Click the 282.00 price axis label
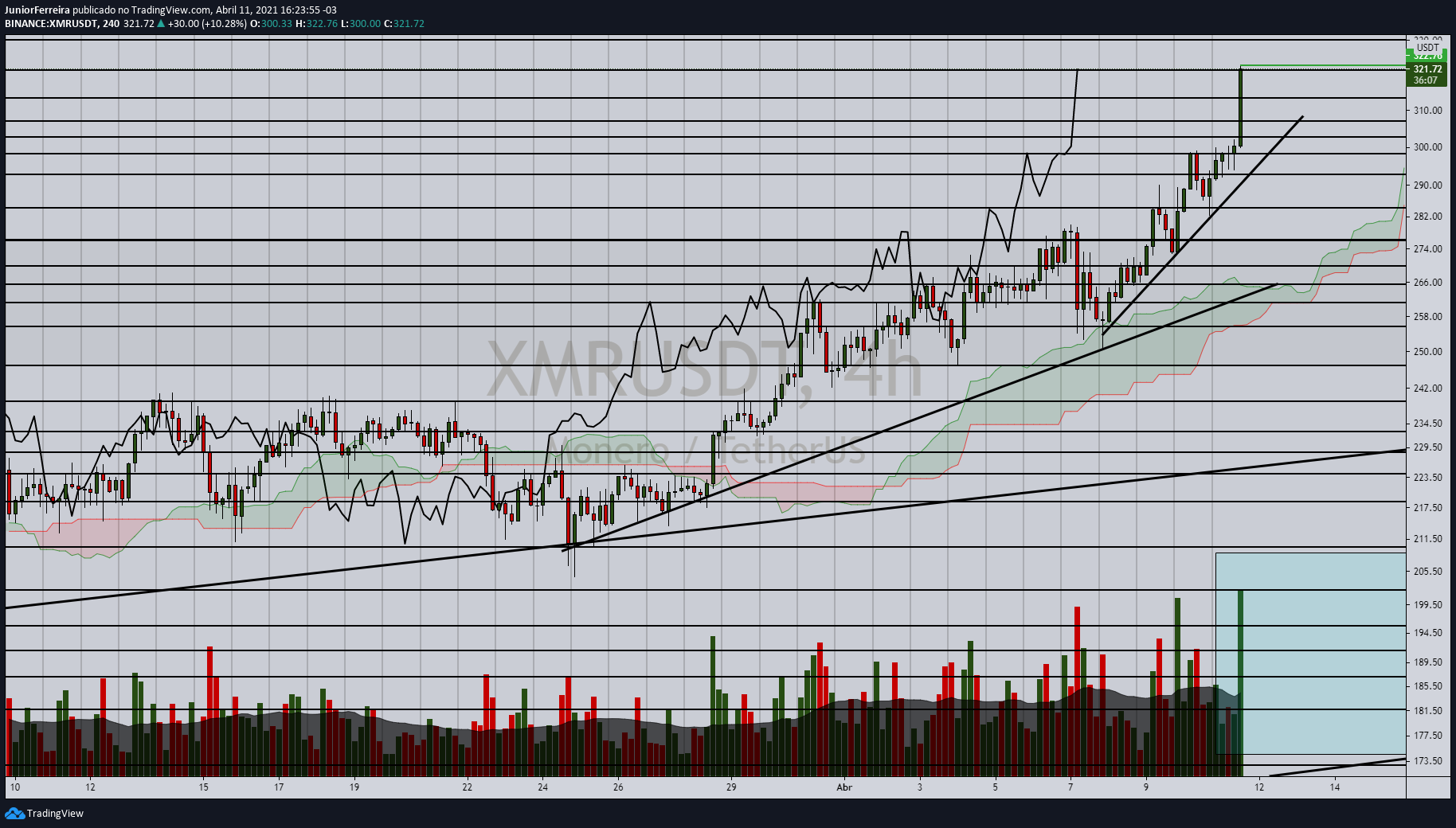This screenshot has height=828, width=1456. [x=1427, y=217]
